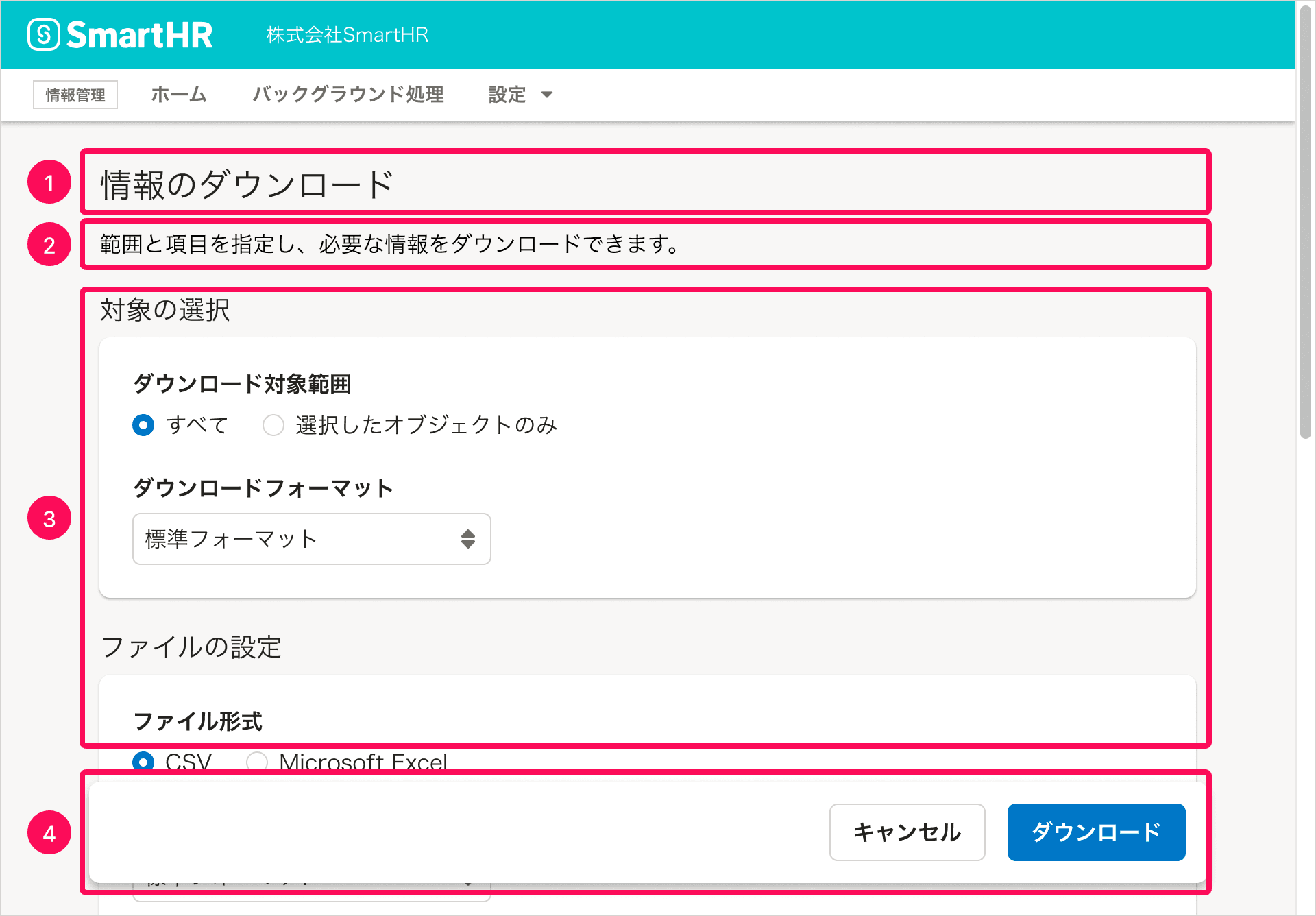Click the up/down arrows in the format selector
This screenshot has width=1316, height=916.
click(x=467, y=540)
